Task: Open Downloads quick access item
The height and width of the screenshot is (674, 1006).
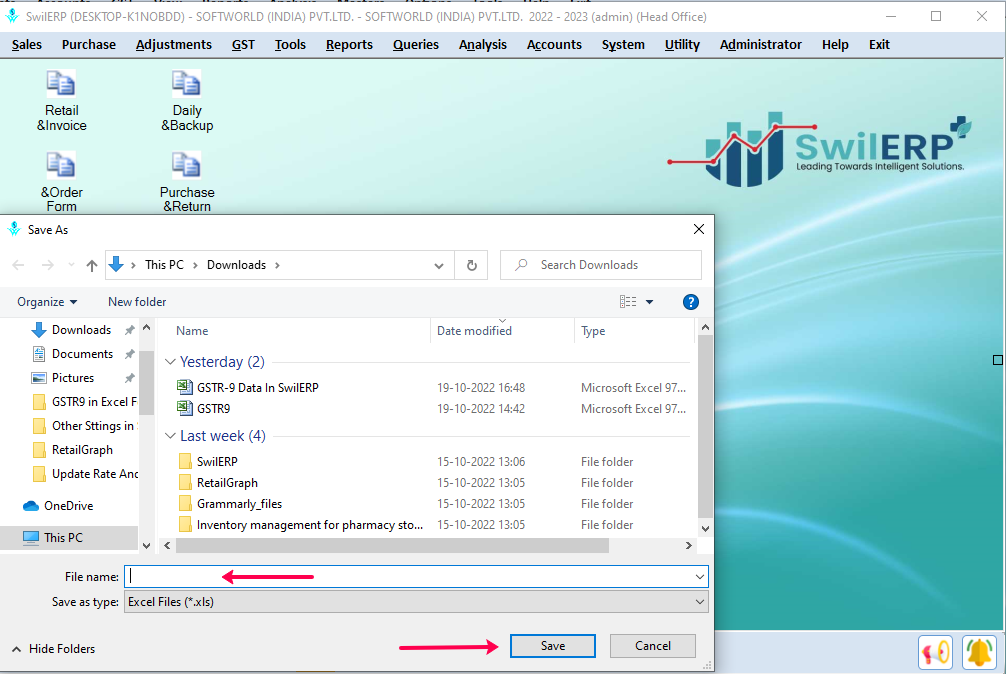Action: 81,330
